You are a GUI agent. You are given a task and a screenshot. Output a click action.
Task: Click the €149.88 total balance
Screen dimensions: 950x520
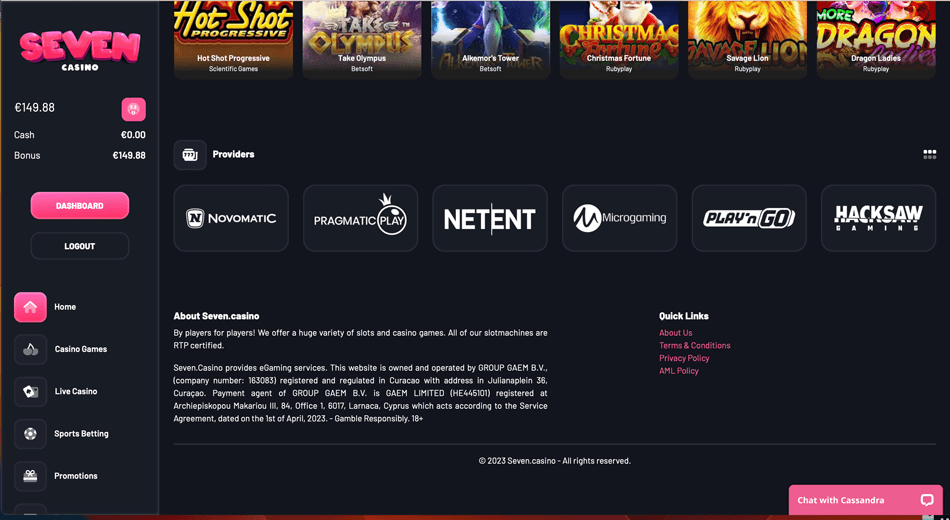(x=35, y=107)
